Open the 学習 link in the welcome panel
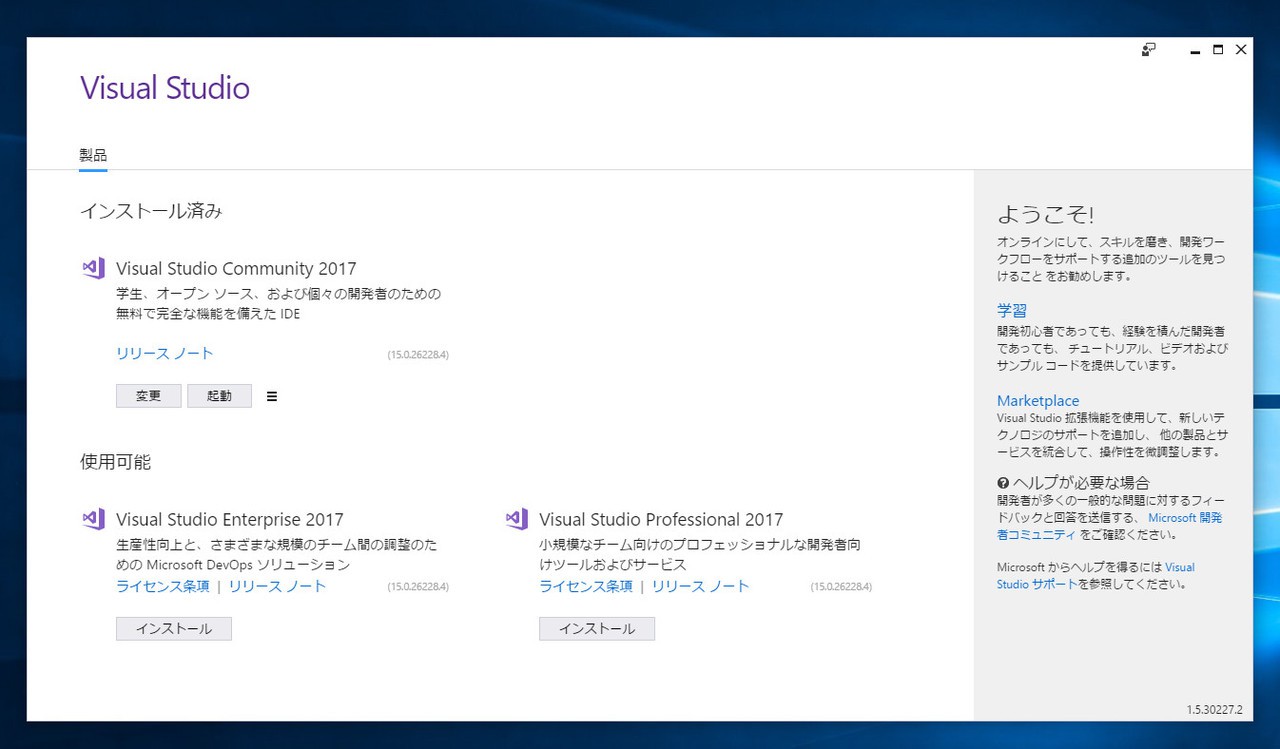This screenshot has height=749, width=1280. 1012,310
